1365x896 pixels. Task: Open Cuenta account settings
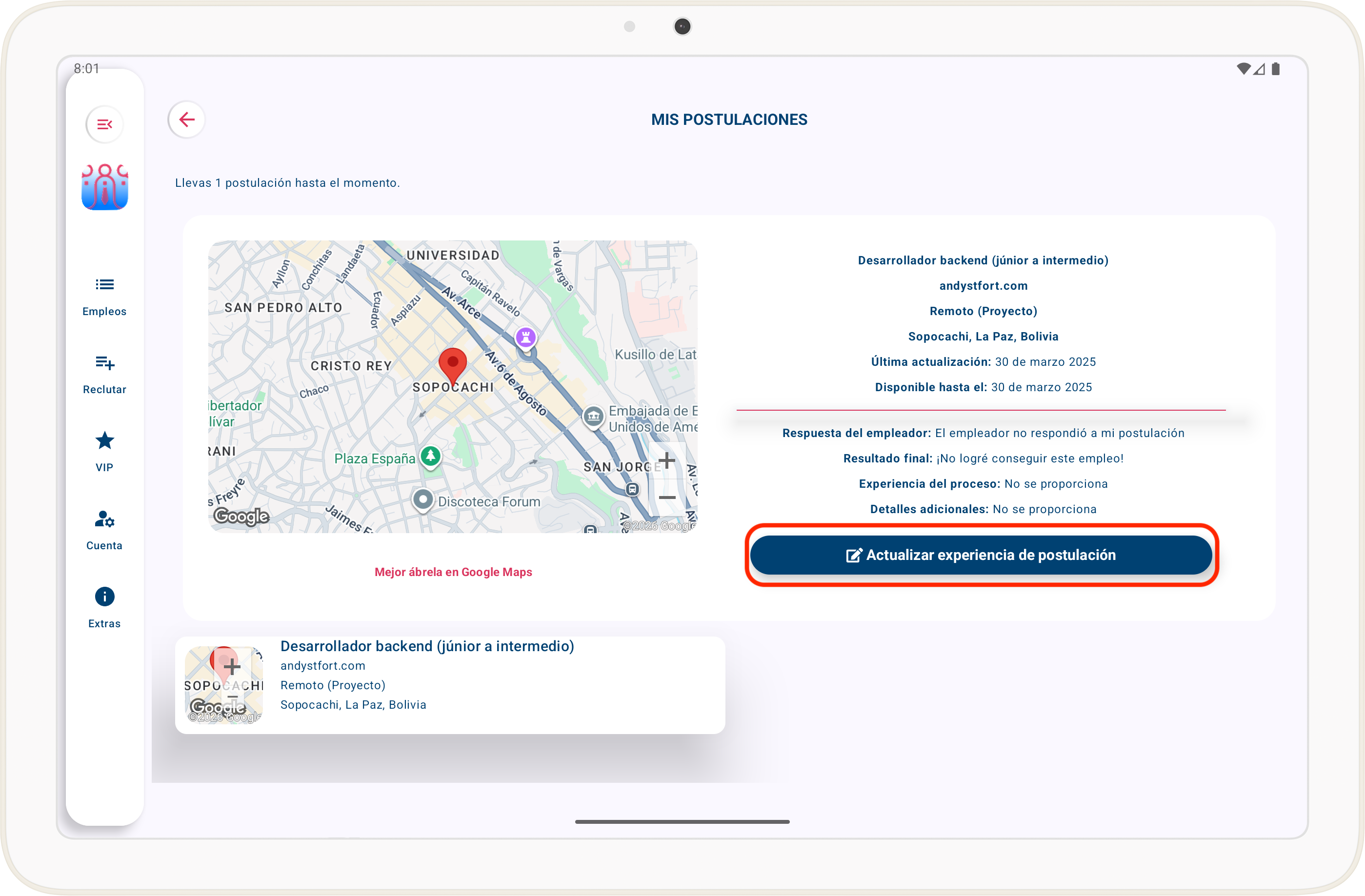104,530
